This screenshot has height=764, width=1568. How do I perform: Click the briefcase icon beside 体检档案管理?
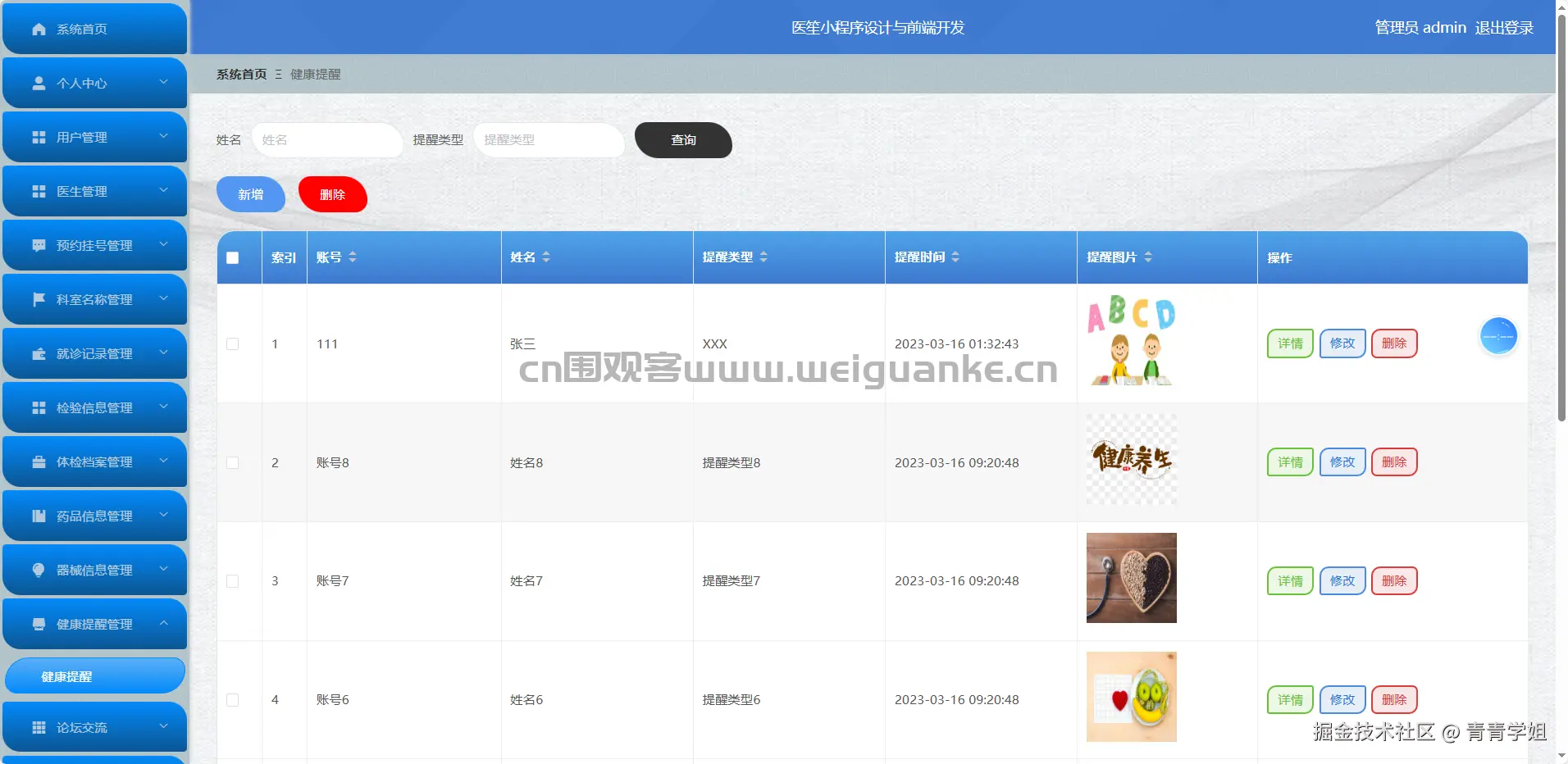tap(39, 462)
